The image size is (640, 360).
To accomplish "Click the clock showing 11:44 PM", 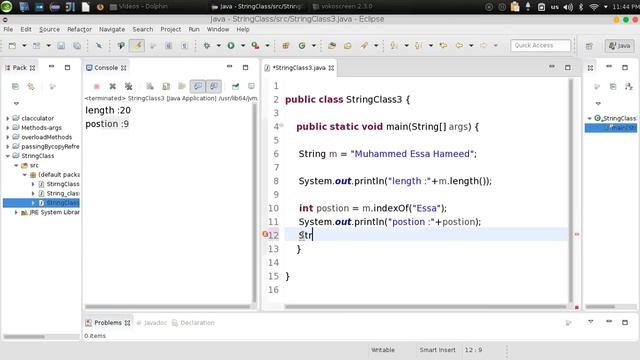I will coord(625,7).
